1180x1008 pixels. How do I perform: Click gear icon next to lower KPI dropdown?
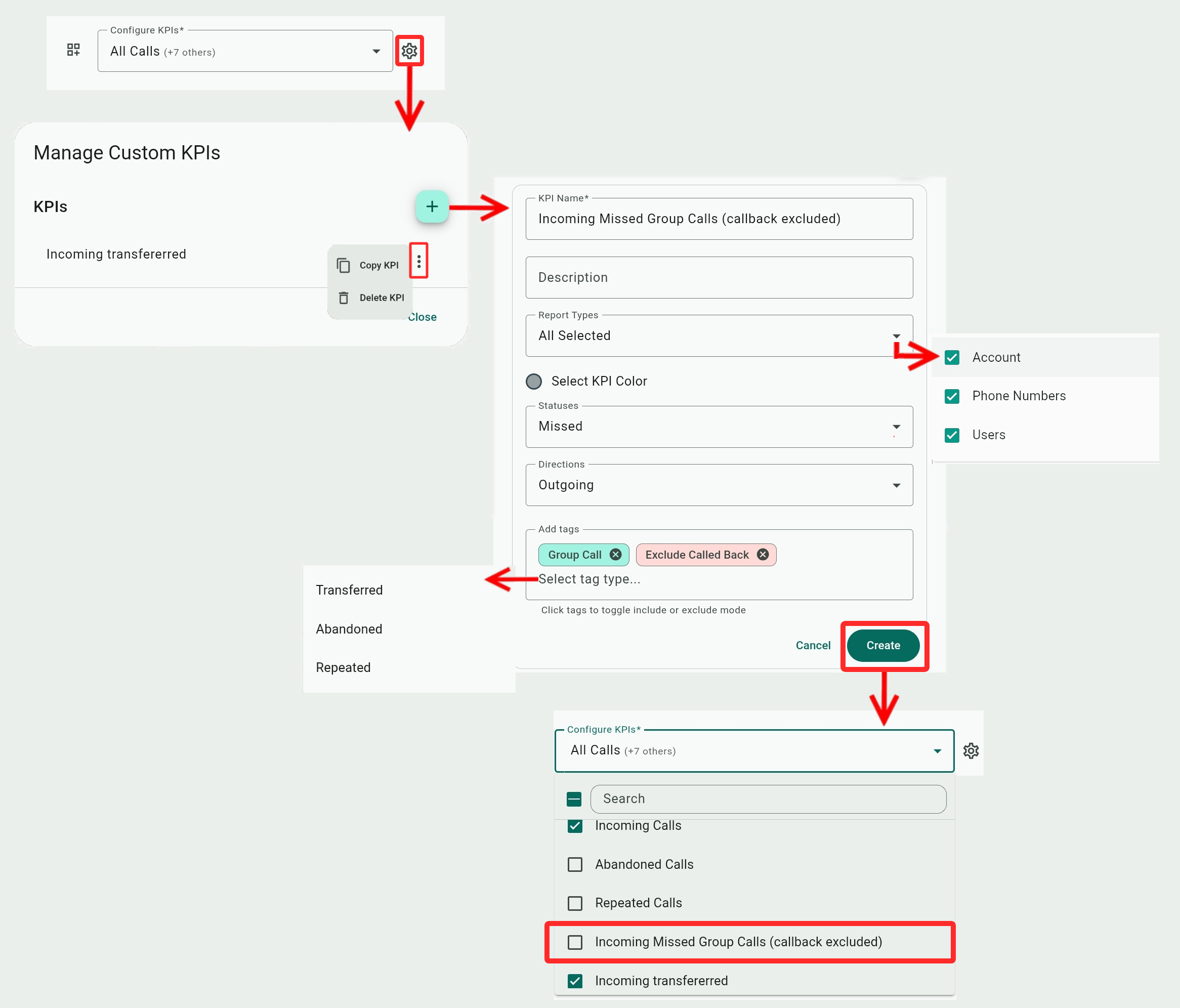pyautogui.click(x=971, y=750)
